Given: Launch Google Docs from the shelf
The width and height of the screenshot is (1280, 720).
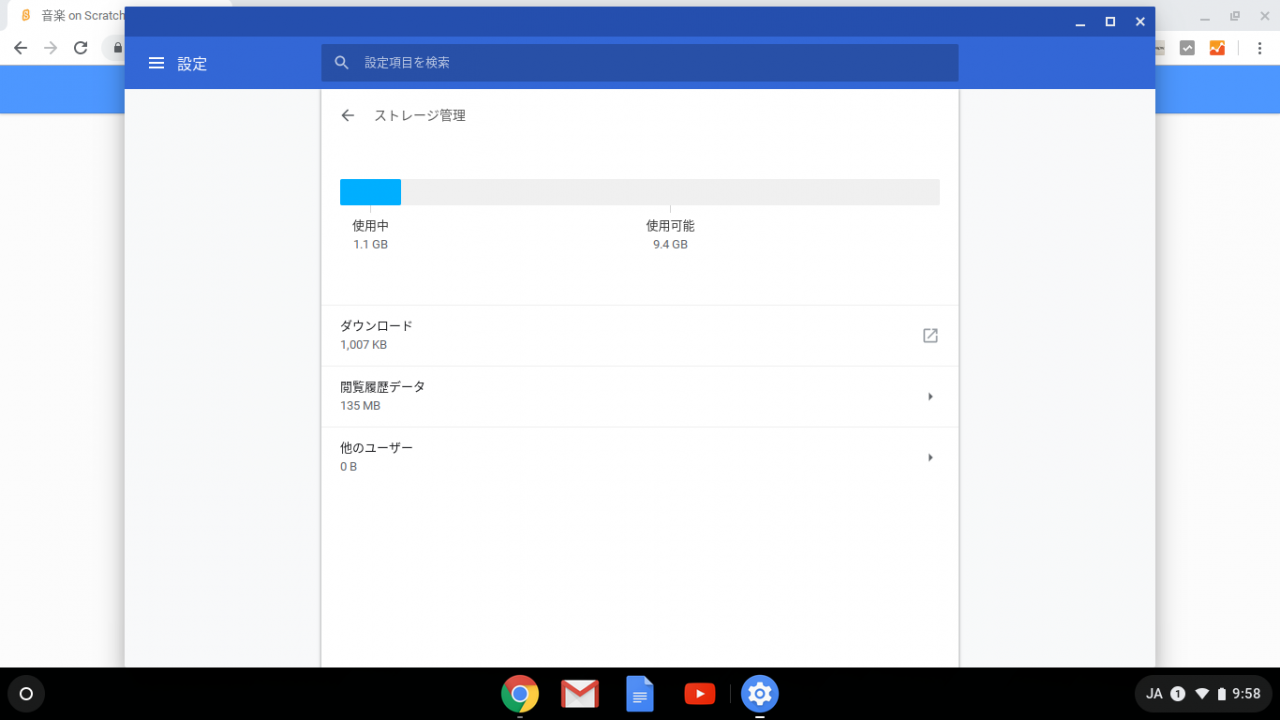Looking at the screenshot, I should pos(640,694).
